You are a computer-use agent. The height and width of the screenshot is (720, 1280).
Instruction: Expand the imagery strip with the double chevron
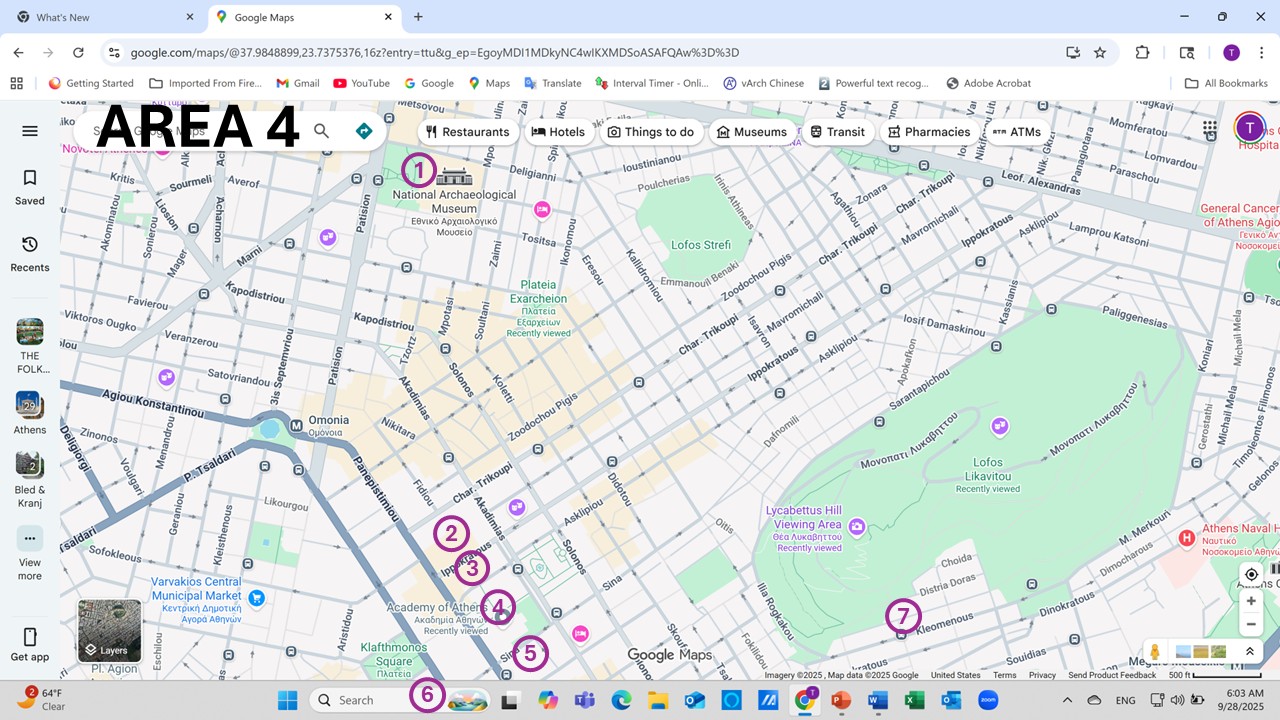(x=1249, y=651)
